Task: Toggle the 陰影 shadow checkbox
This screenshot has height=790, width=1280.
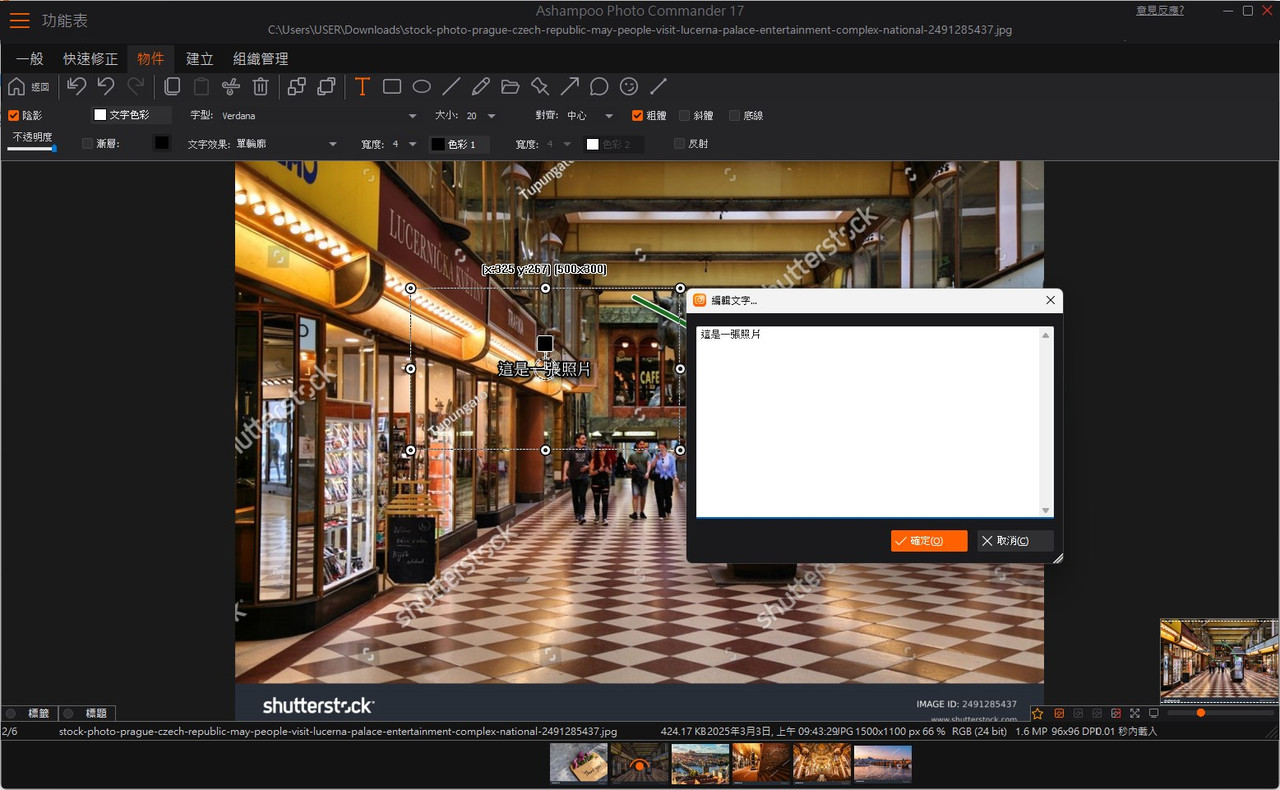Action: [13, 116]
